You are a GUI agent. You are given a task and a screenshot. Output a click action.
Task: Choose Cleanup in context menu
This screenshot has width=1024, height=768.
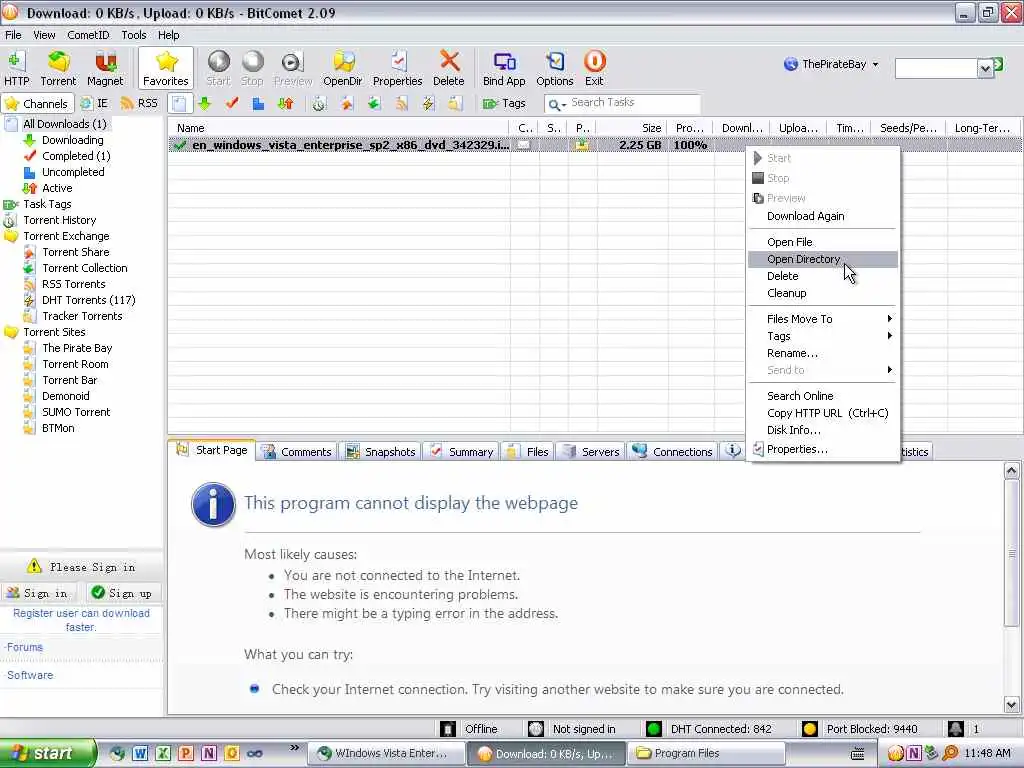pyautogui.click(x=823, y=293)
